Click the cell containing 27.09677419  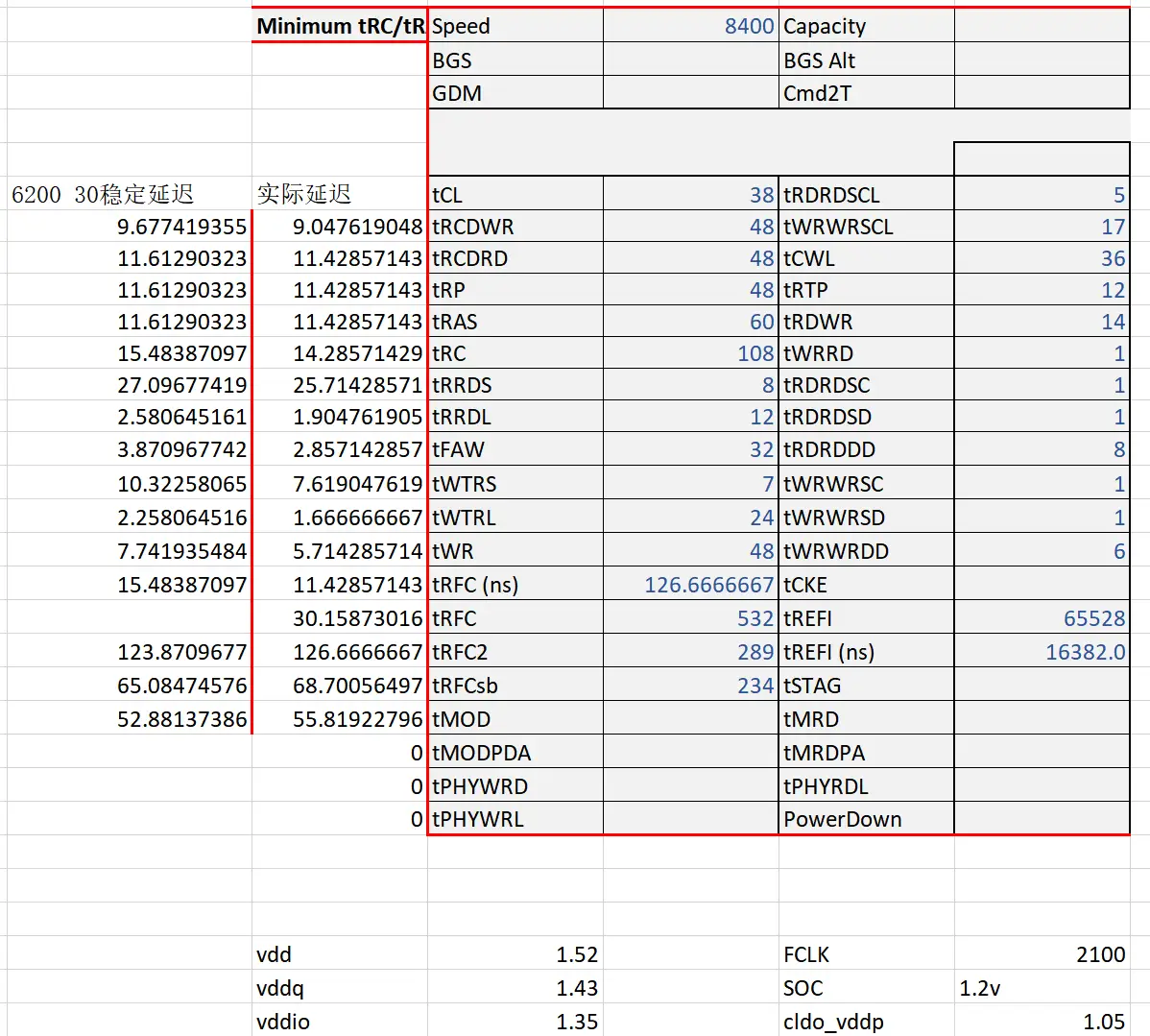[x=130, y=384]
